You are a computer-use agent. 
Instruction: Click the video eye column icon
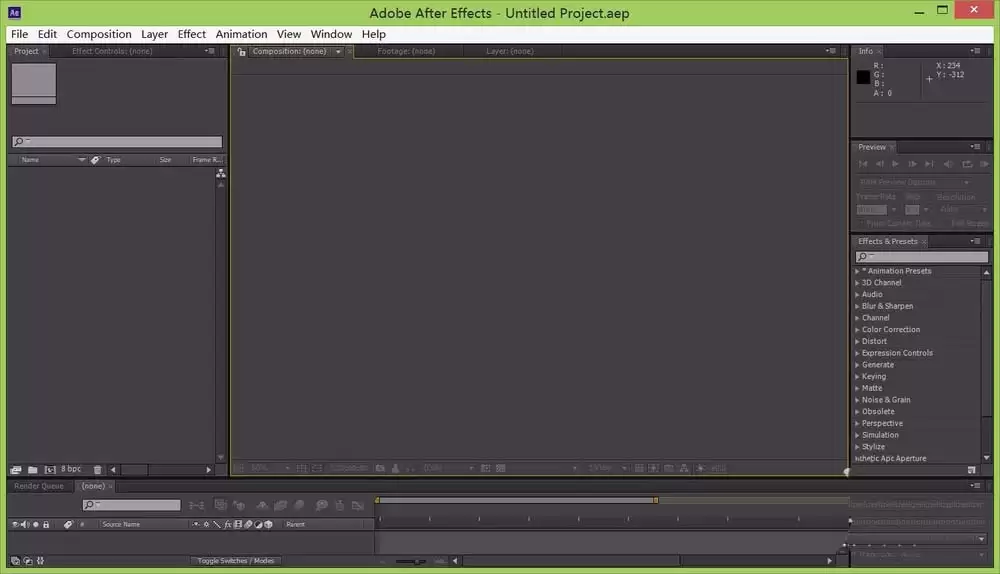click(15, 524)
